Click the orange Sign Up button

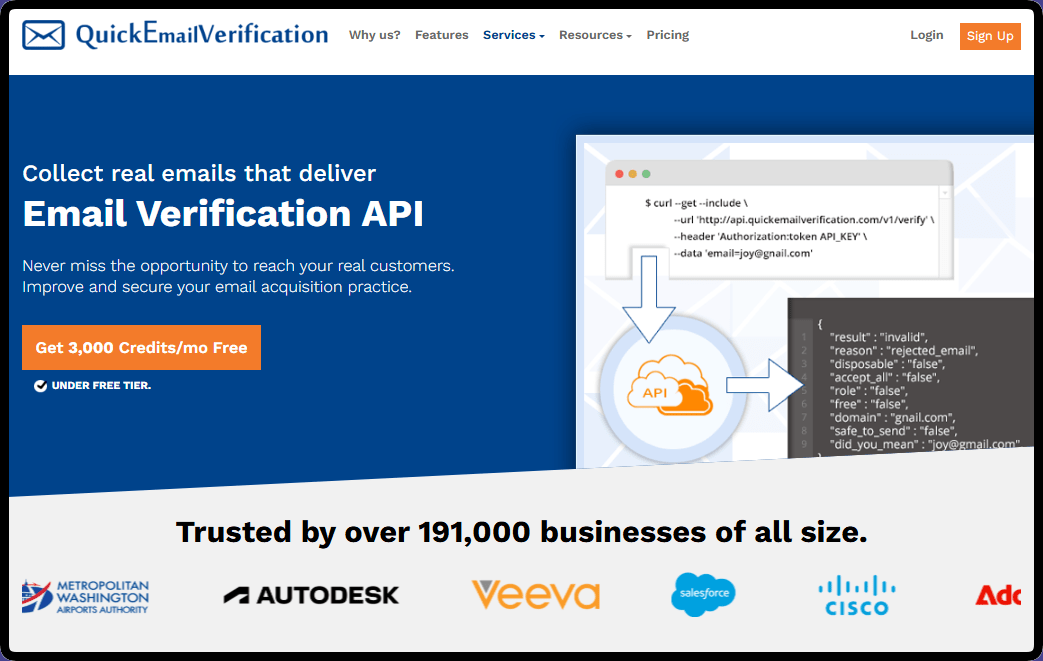click(990, 36)
